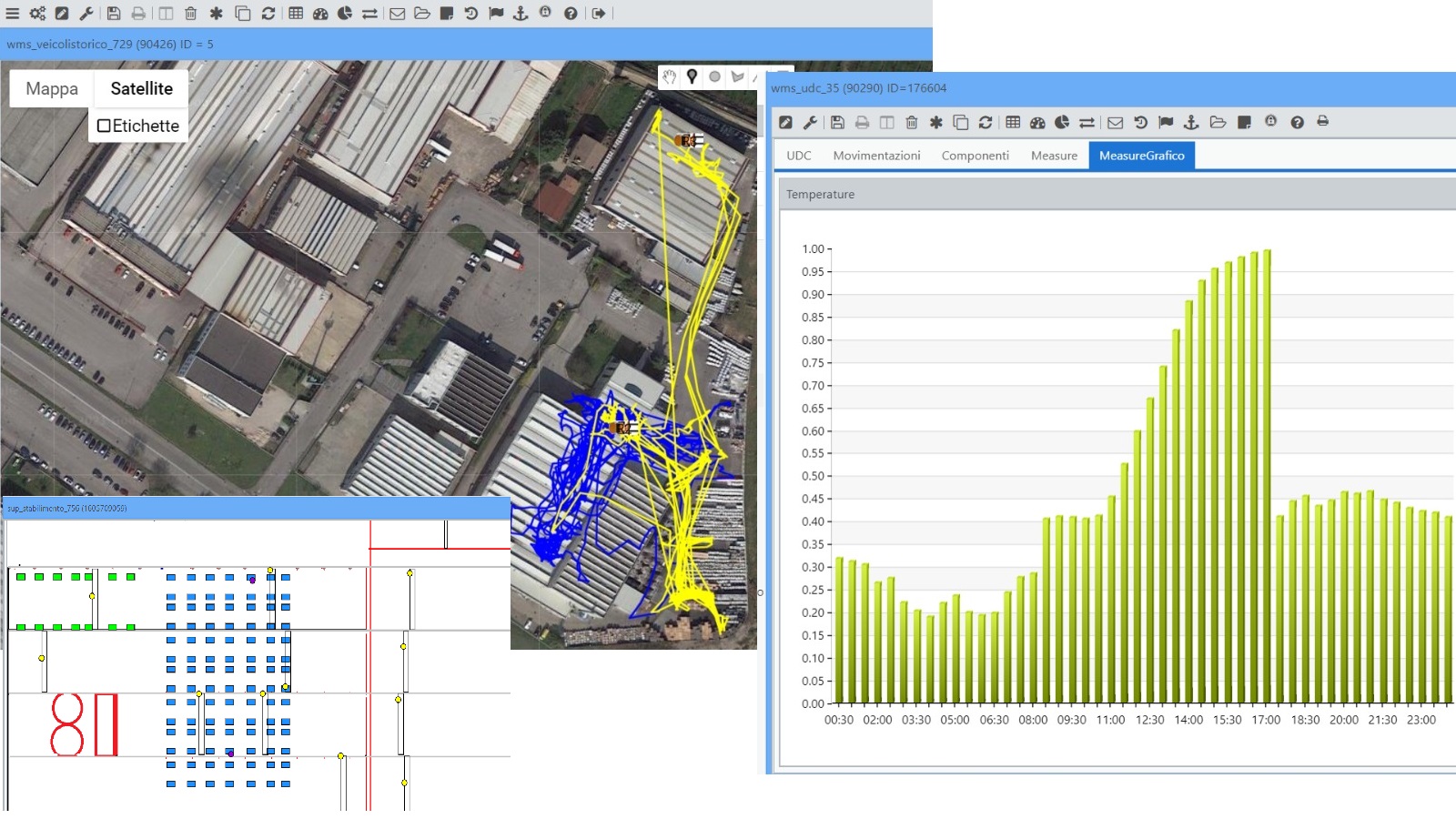Click the wrench icon in top-left toolbar

[86, 14]
